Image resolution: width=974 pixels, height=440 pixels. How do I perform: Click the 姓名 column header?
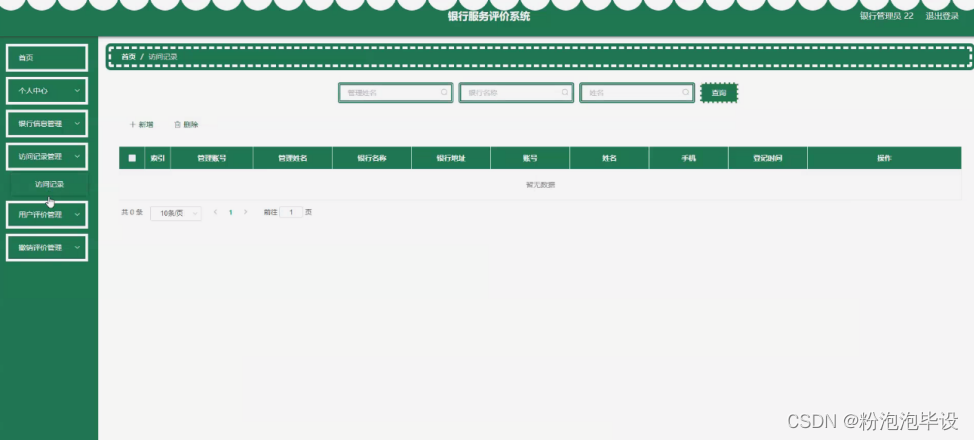click(x=609, y=158)
